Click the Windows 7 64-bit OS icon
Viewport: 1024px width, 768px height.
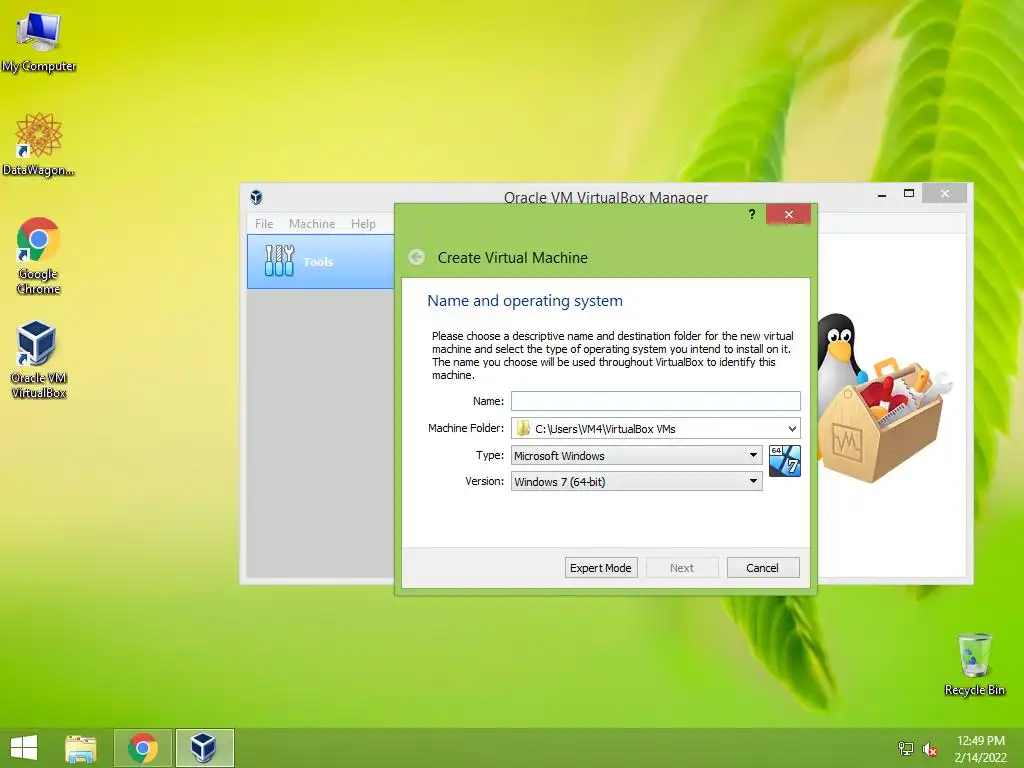pos(784,461)
